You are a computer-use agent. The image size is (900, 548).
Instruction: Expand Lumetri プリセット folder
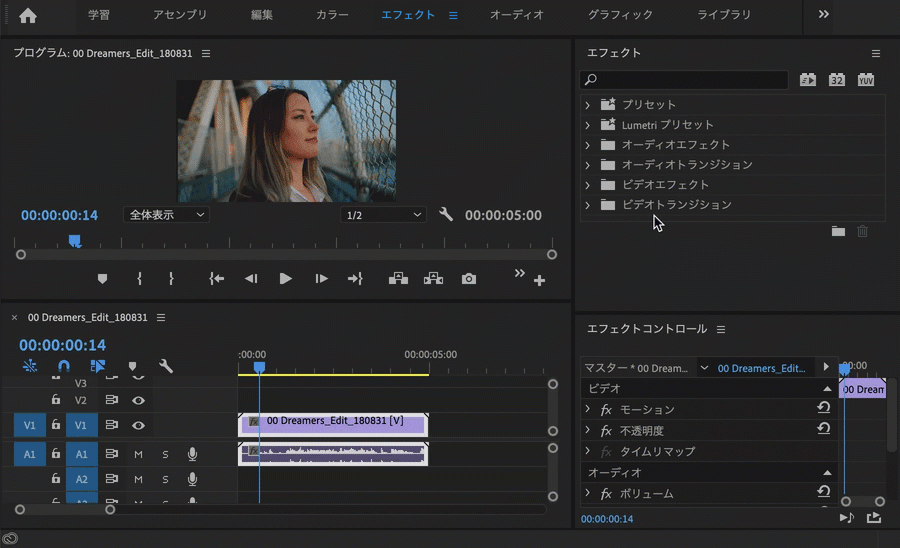click(587, 125)
